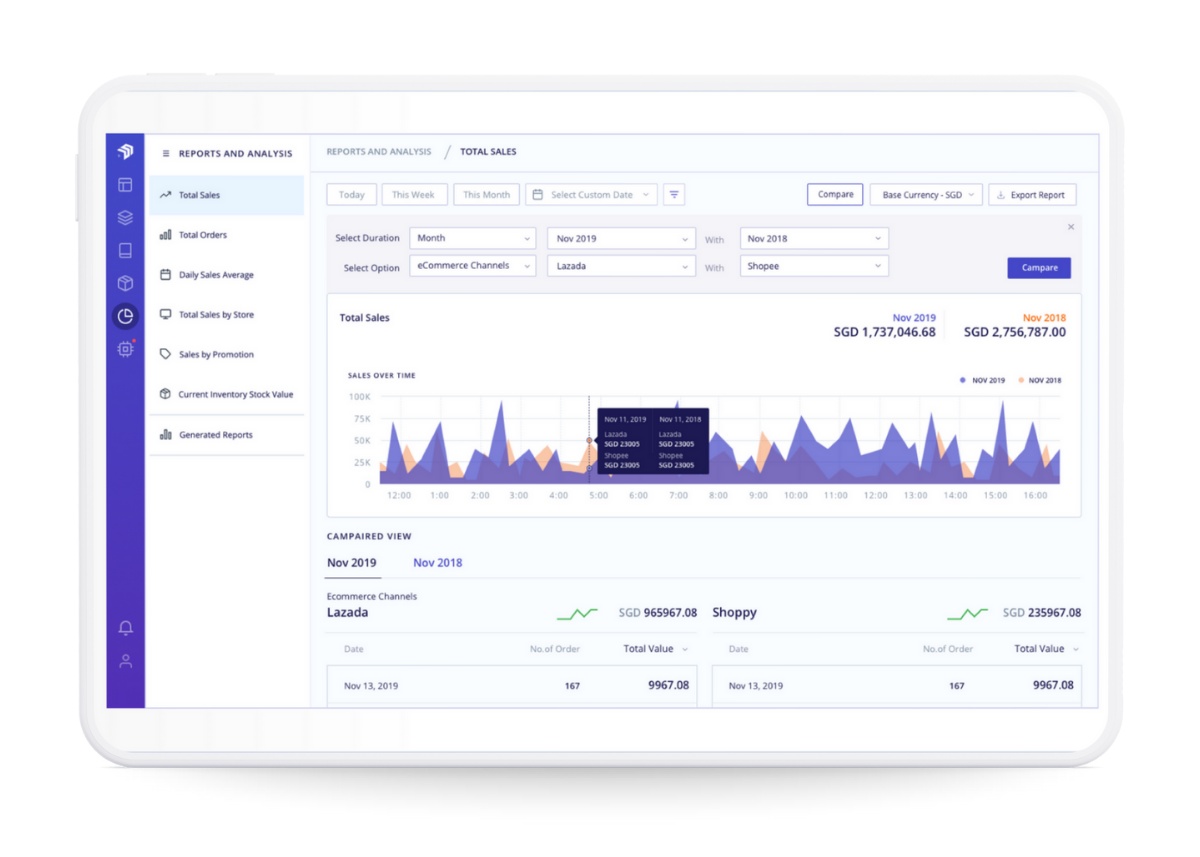Open notifications bell icon

(125, 628)
